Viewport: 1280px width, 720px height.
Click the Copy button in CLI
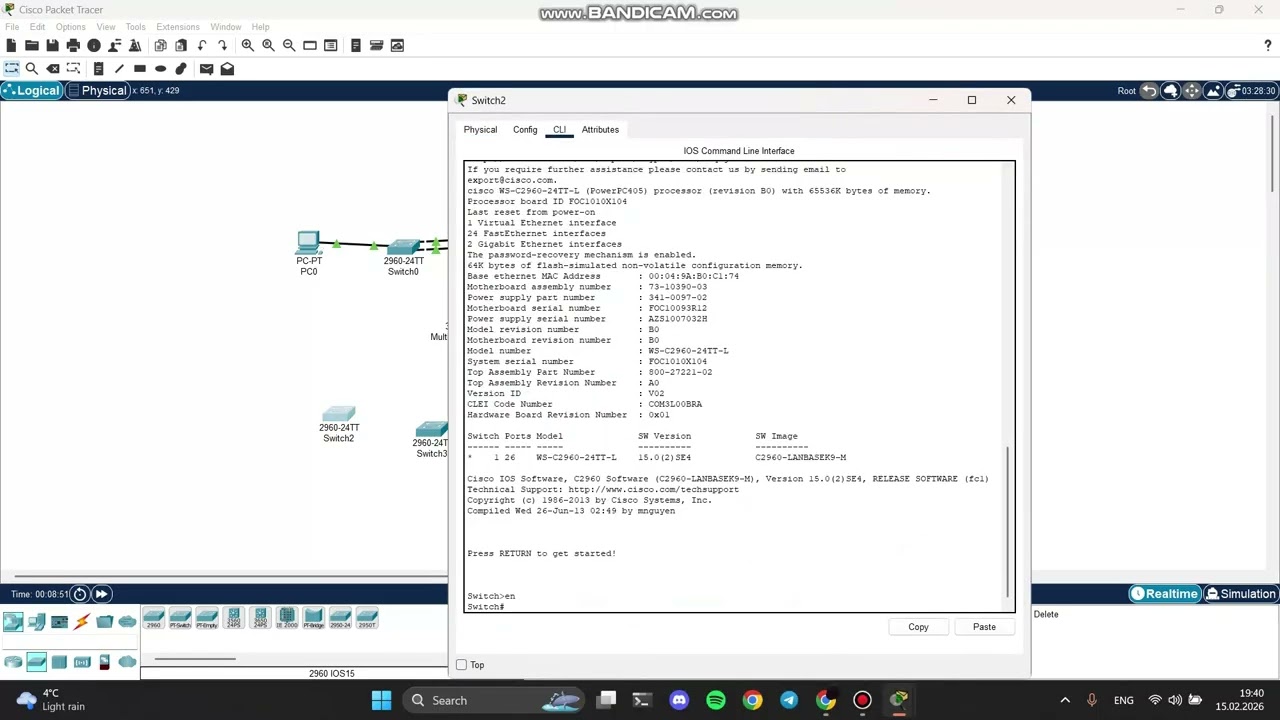918,627
